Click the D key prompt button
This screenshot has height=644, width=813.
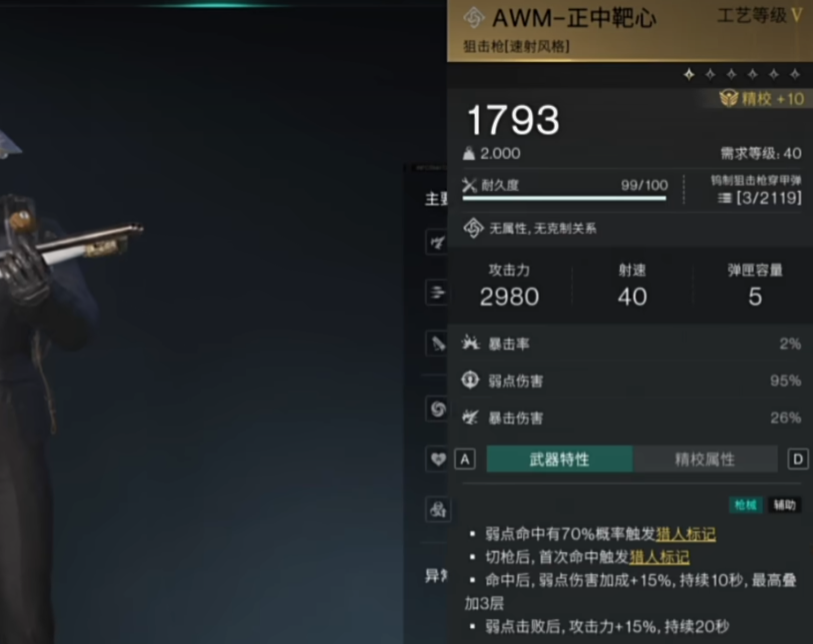coord(798,459)
